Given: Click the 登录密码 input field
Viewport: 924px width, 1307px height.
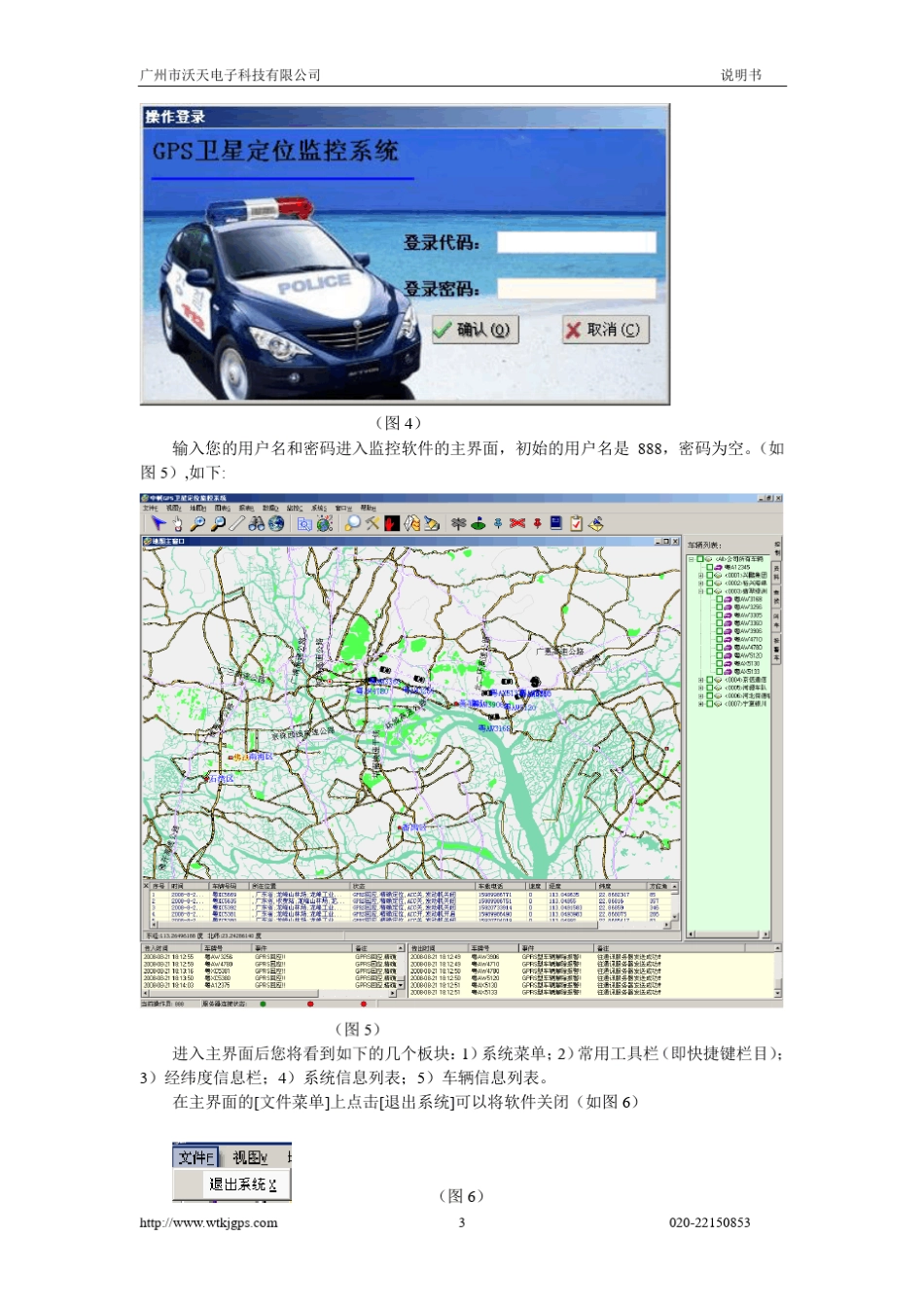Looking at the screenshot, I should point(577,288).
